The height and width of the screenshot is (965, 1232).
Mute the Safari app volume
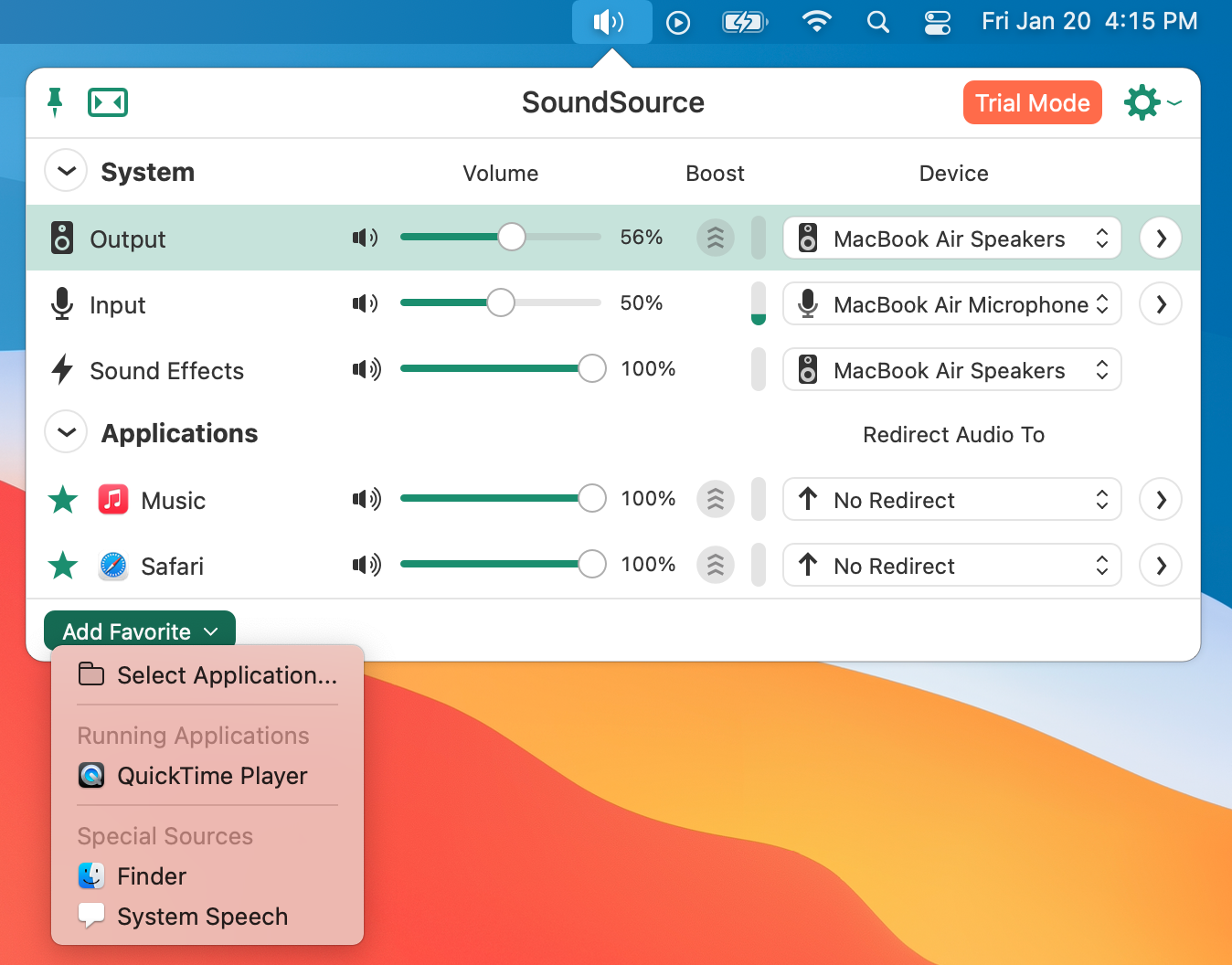pos(366,565)
